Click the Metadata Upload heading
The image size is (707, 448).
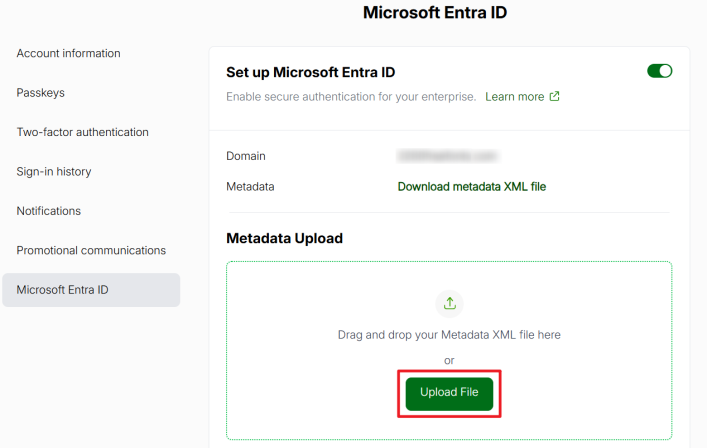(284, 238)
